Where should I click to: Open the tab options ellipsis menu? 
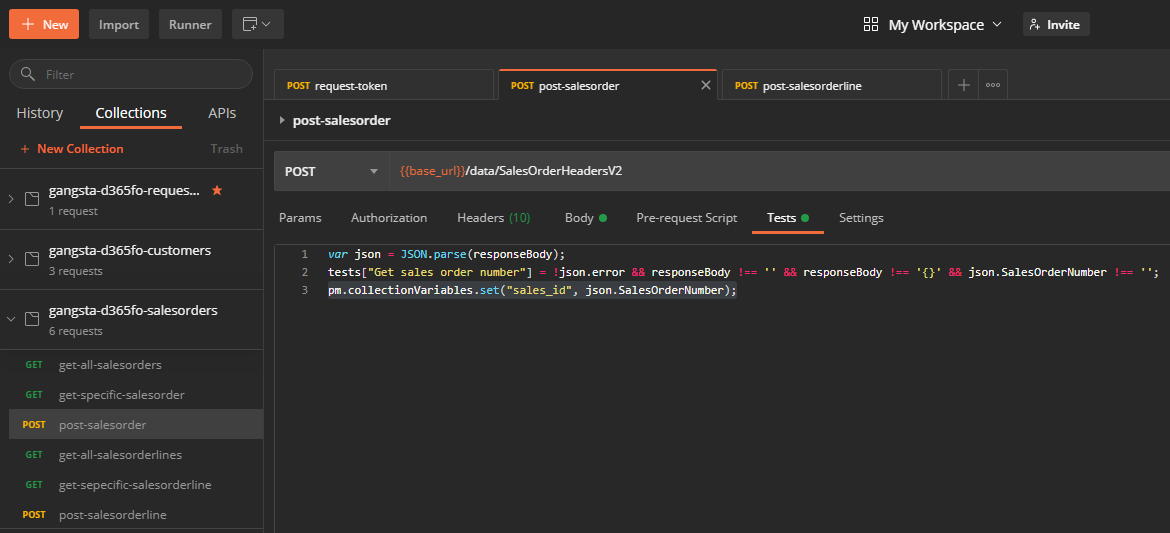[x=993, y=86]
